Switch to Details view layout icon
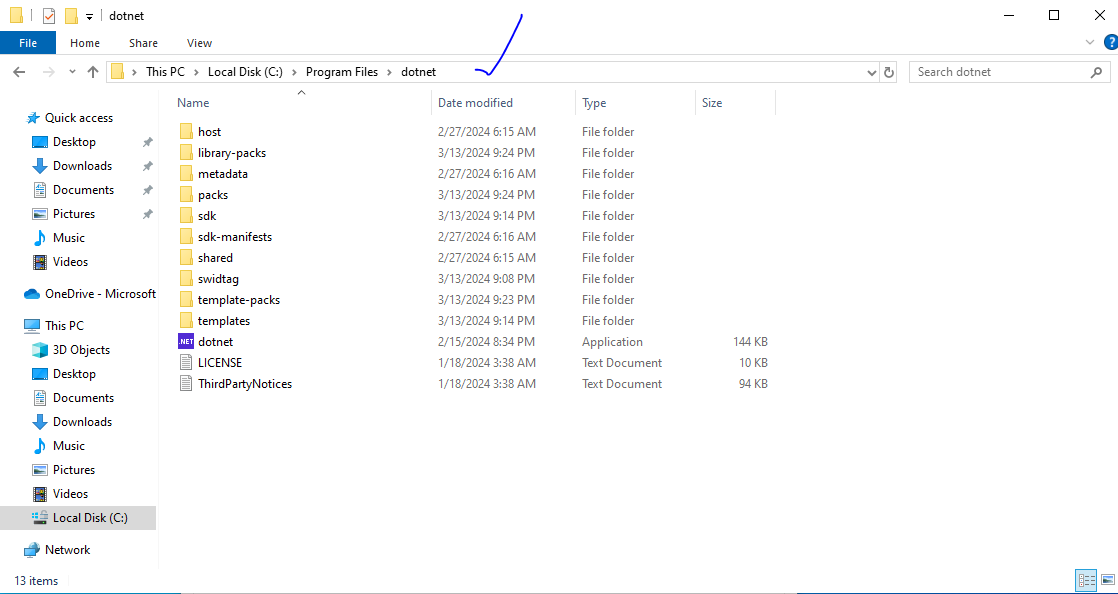The height and width of the screenshot is (594, 1118). coord(1087,580)
